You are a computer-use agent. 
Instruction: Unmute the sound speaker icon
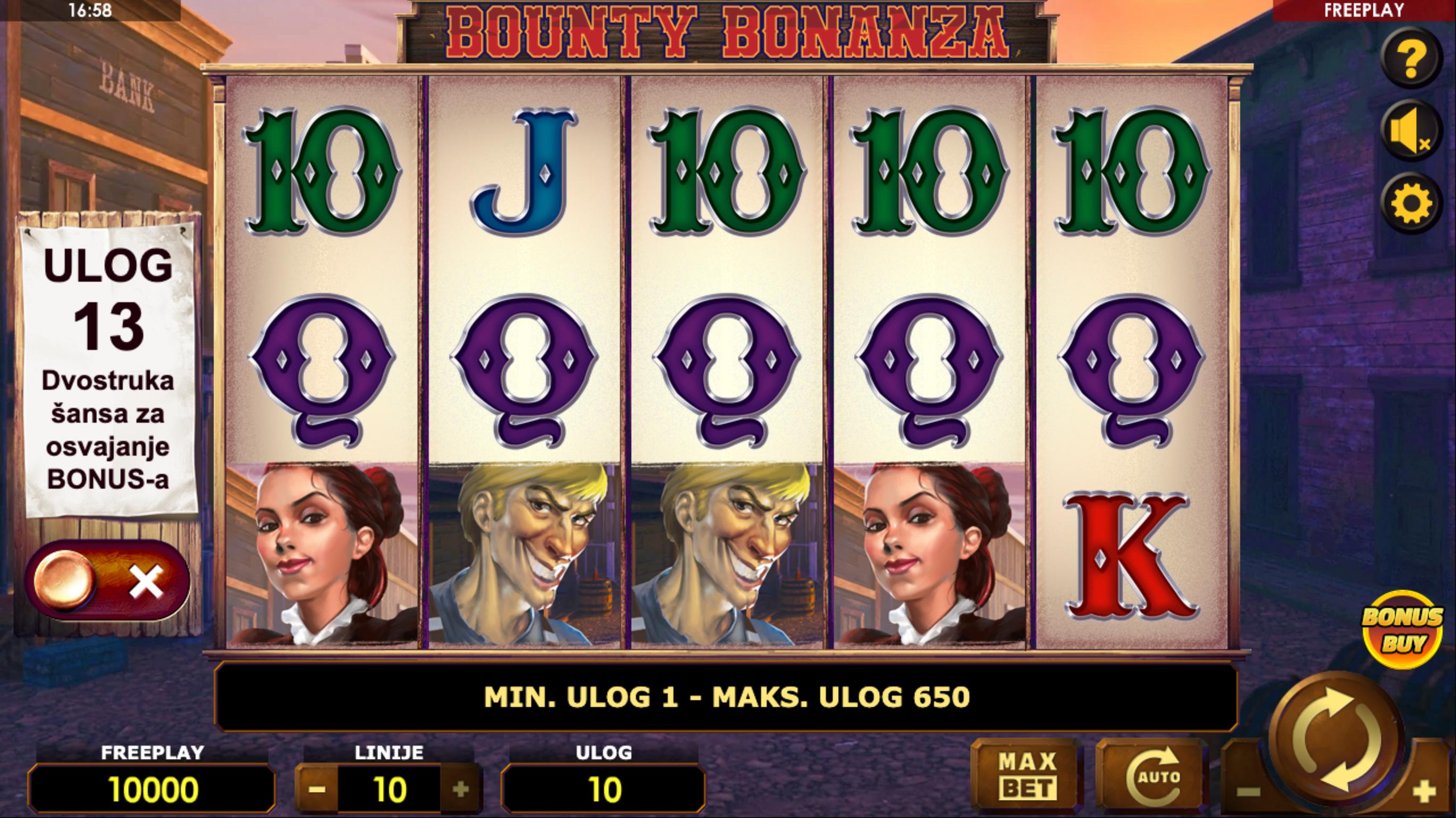(x=1411, y=131)
